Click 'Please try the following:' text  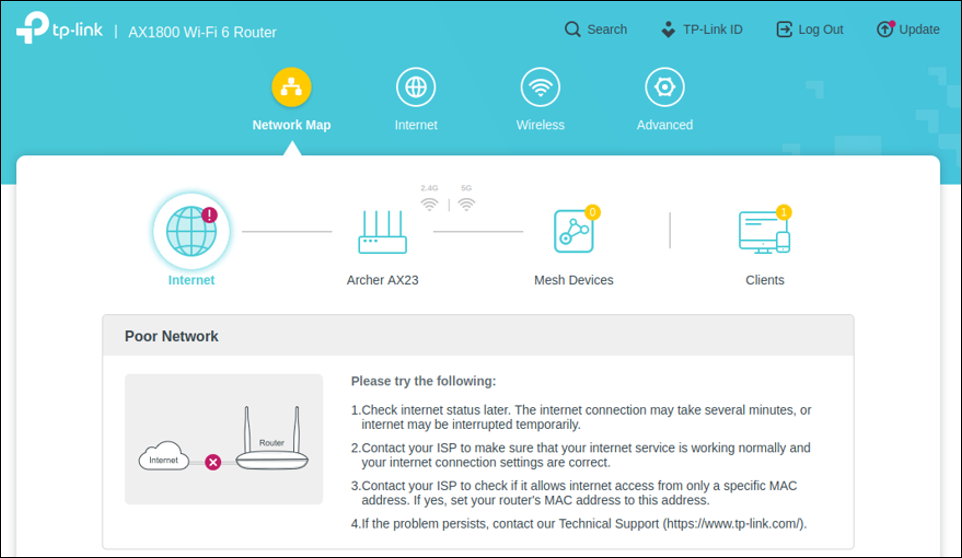pyautogui.click(x=423, y=381)
